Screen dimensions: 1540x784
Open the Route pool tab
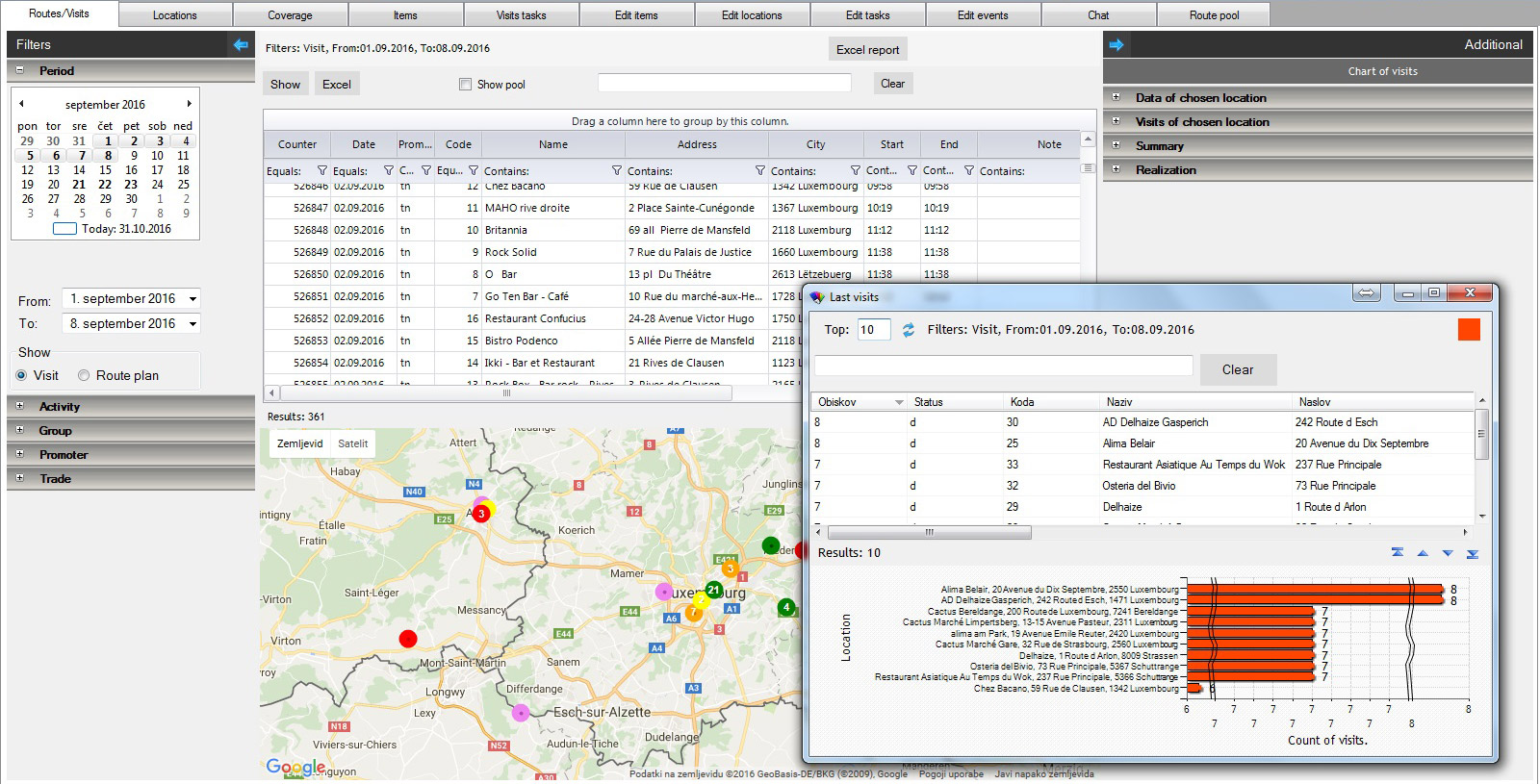coord(1214,15)
